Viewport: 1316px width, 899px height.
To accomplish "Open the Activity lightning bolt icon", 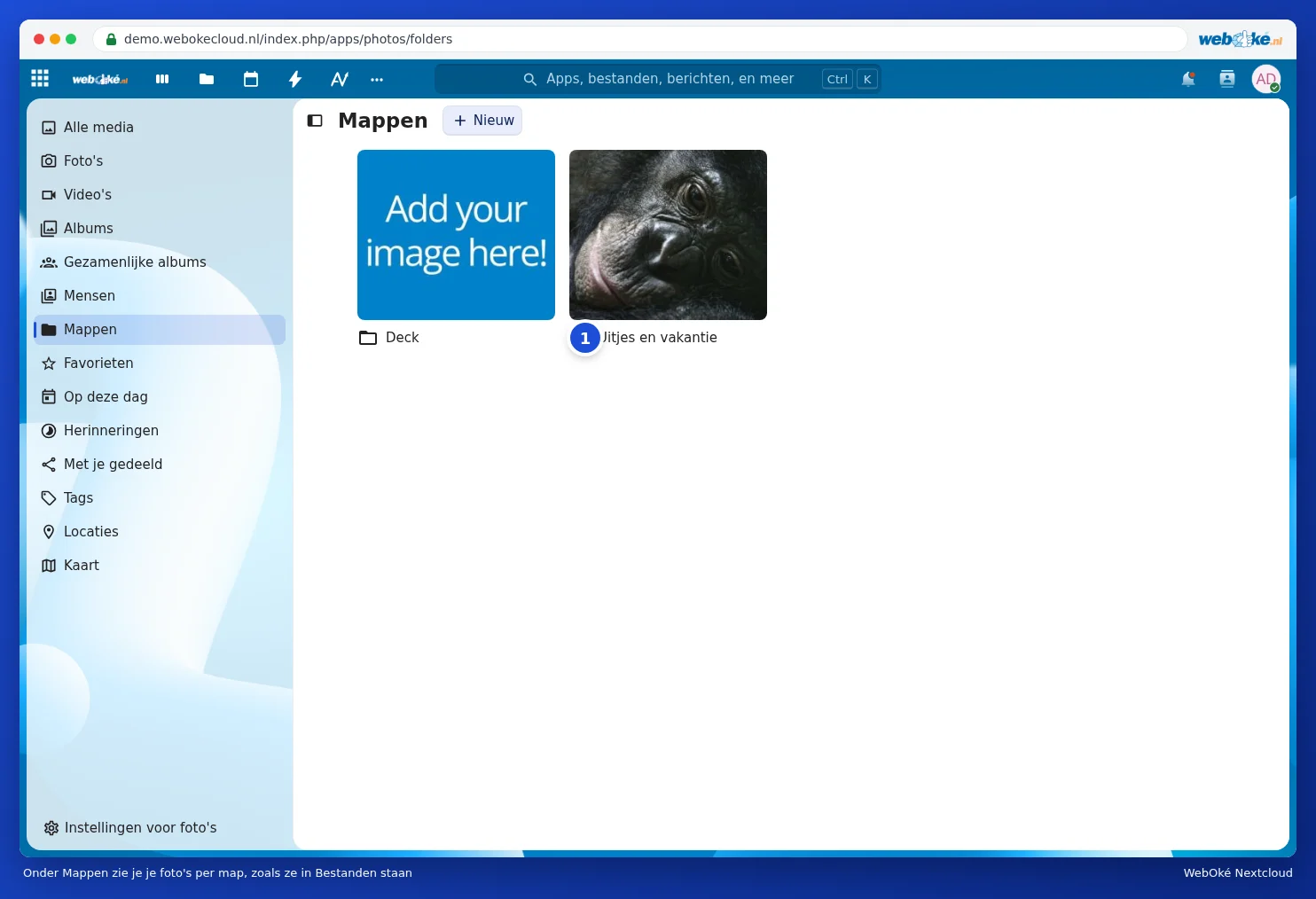I will pyautogui.click(x=295, y=79).
